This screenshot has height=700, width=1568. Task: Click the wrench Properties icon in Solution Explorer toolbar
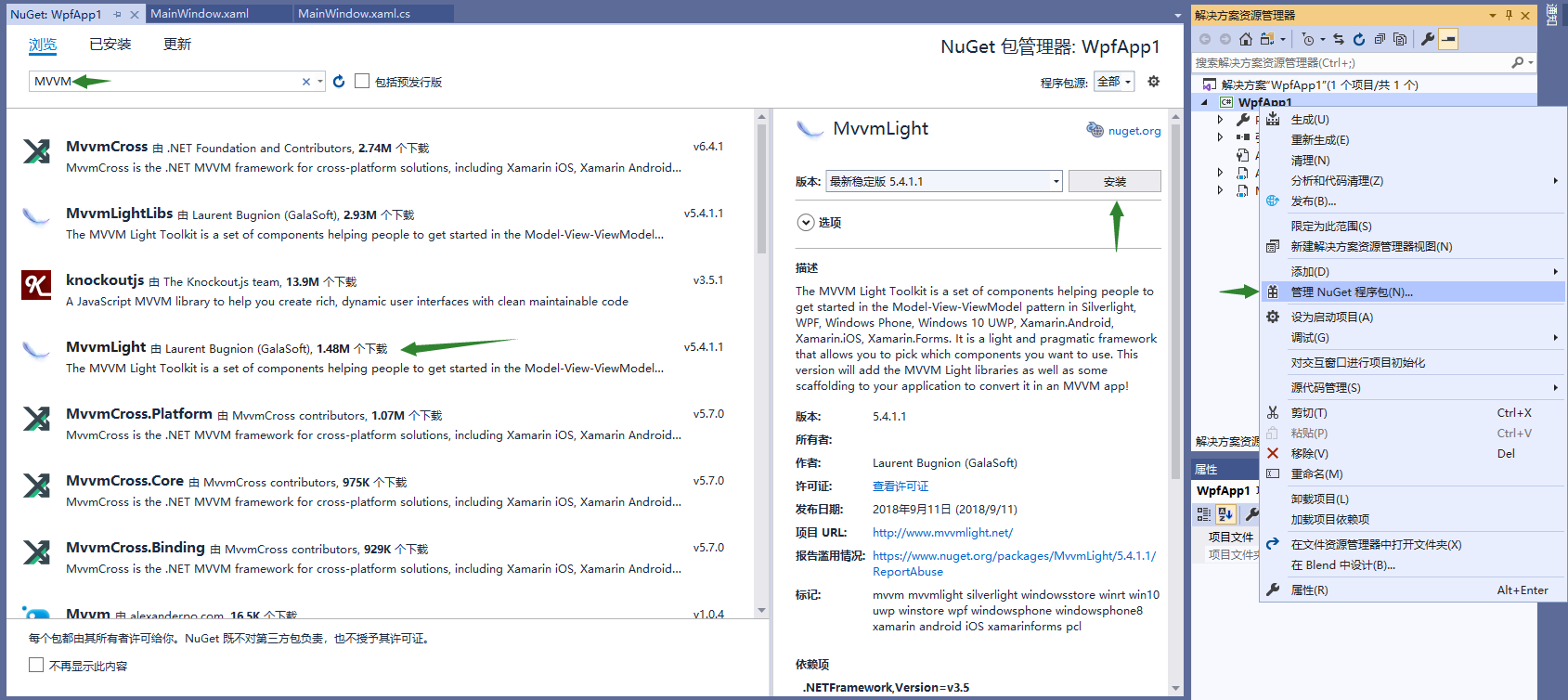click(x=1428, y=39)
